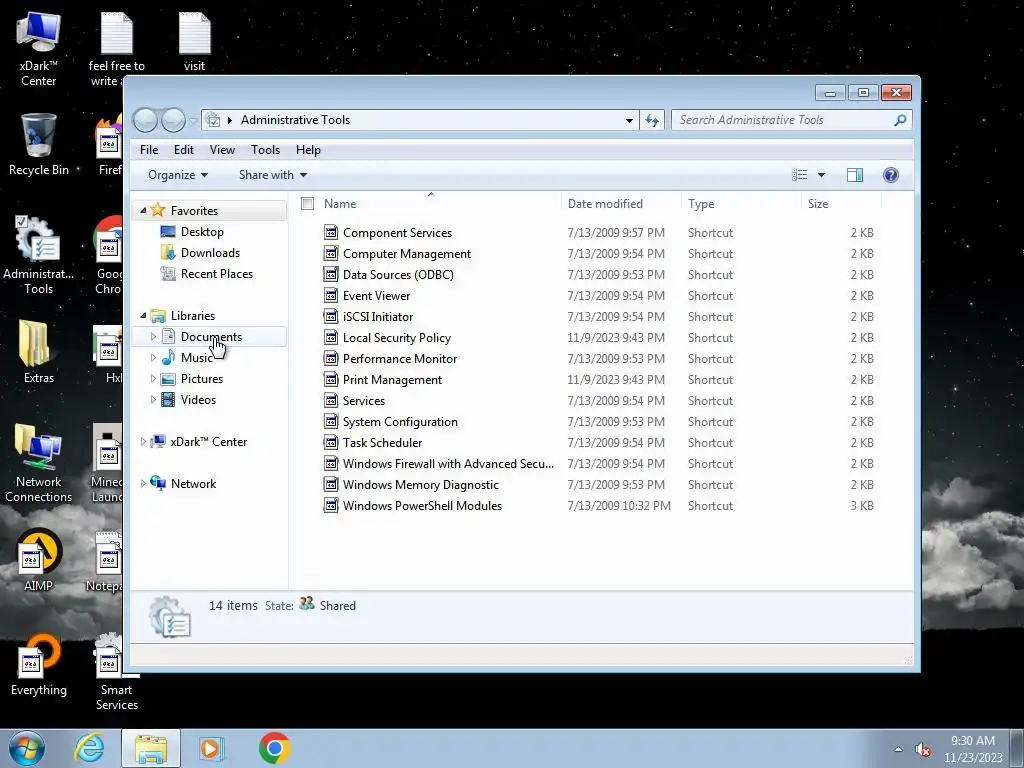Open the Help menu
This screenshot has height=768, width=1024.
pyautogui.click(x=308, y=150)
